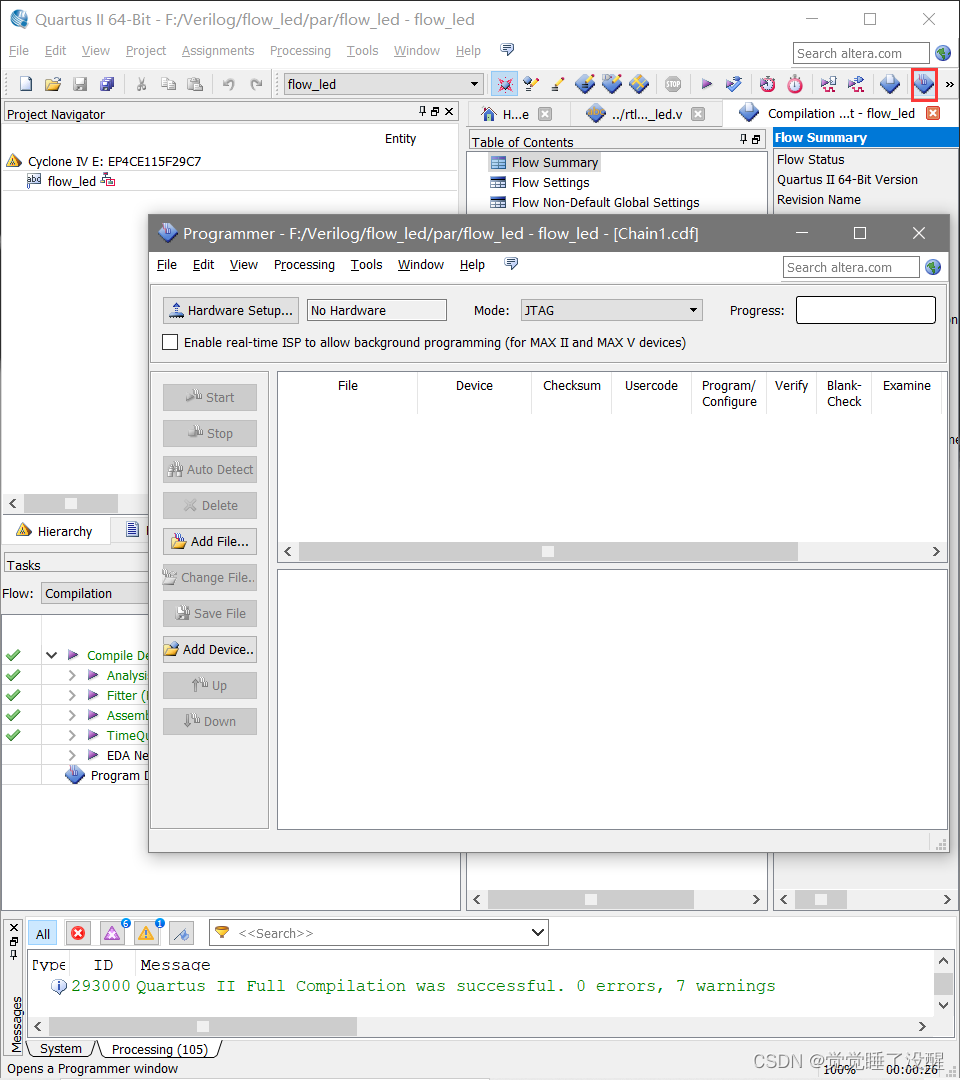Open Assignments menu in Quartus window
The image size is (960, 1080).
coord(218,50)
